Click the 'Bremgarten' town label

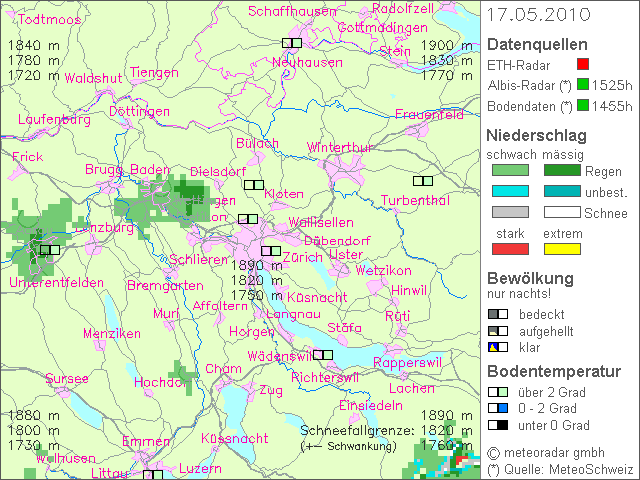coord(165,286)
